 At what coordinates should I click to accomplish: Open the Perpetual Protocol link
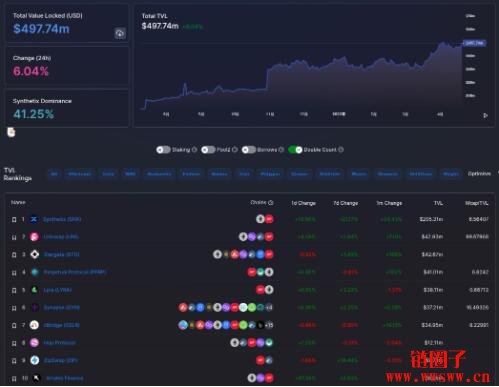[75, 272]
